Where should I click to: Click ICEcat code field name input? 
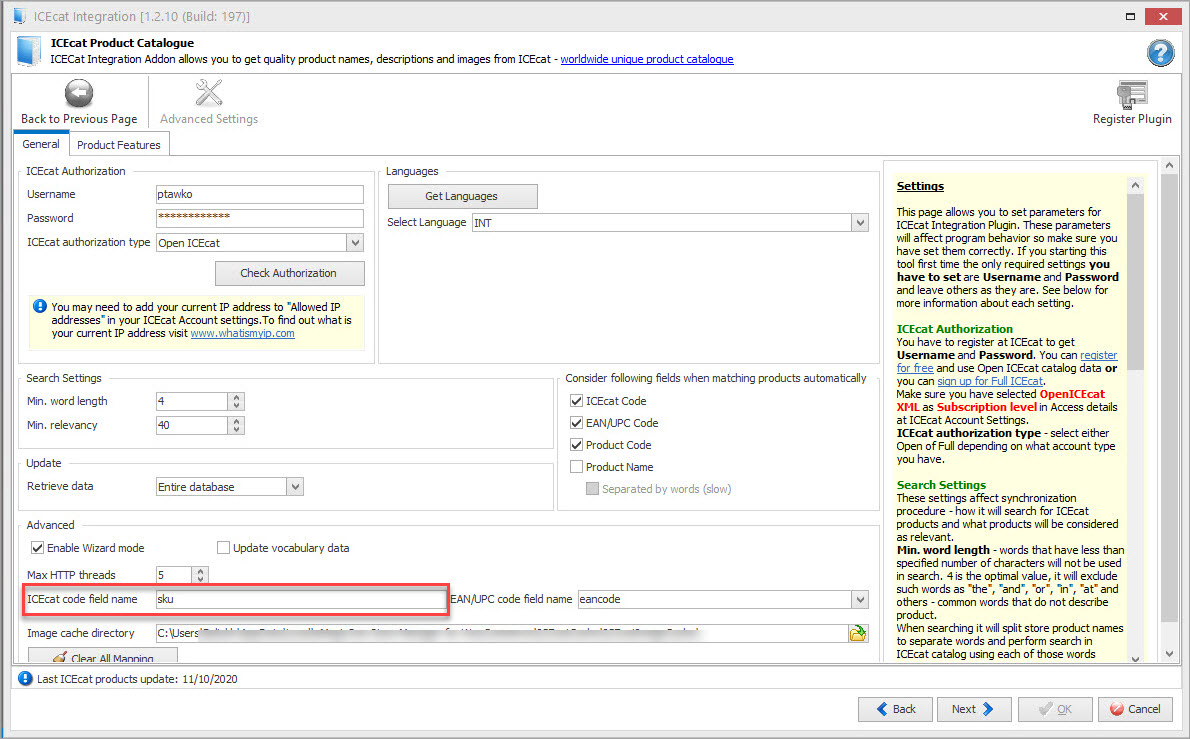[x=301, y=599]
